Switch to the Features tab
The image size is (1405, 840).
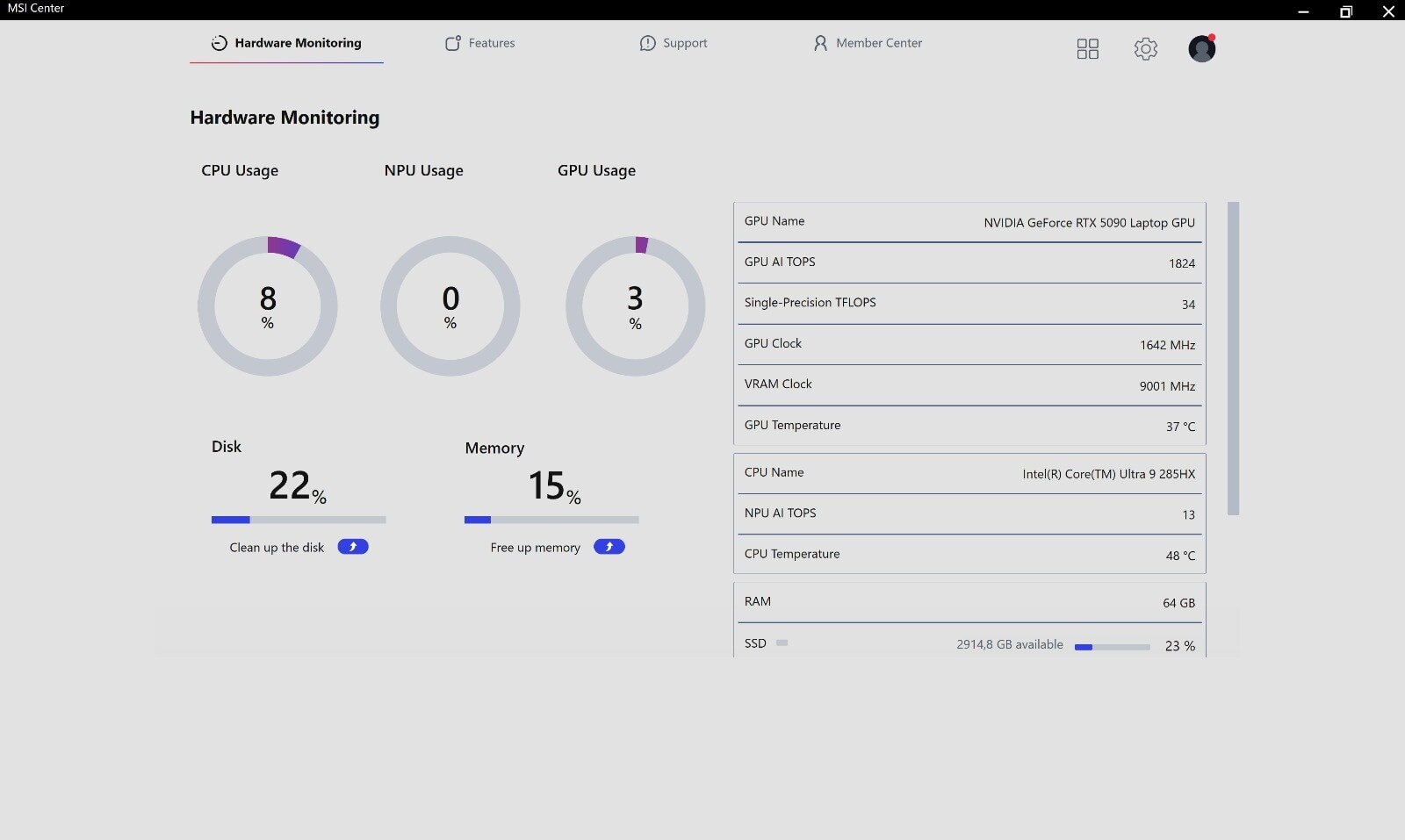pyautogui.click(x=480, y=43)
